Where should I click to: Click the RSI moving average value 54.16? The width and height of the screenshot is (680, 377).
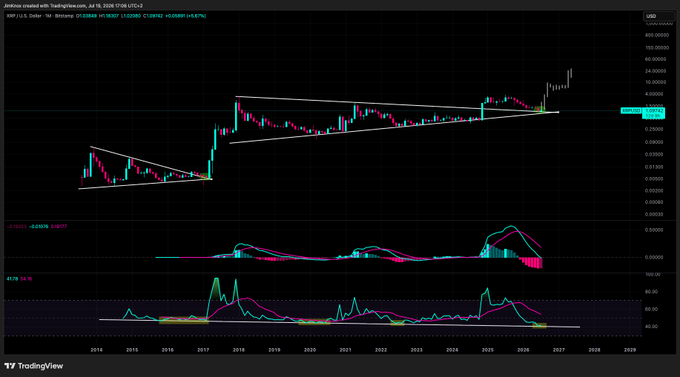26,279
